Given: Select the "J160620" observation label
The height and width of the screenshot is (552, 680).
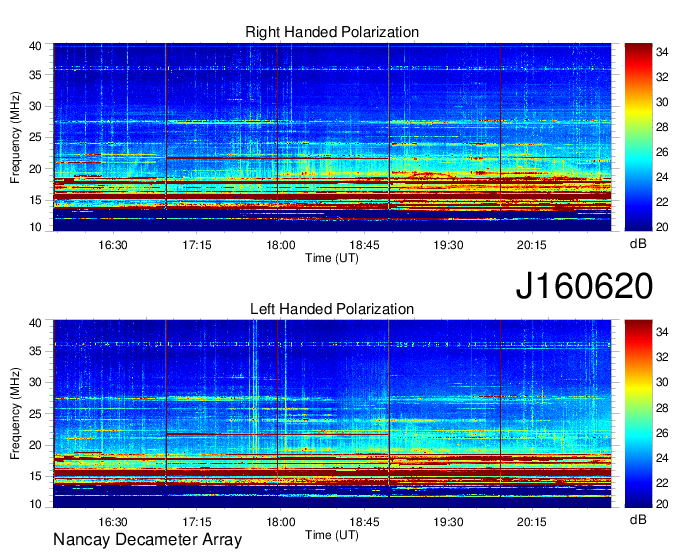Looking at the screenshot, I should pos(584,286).
